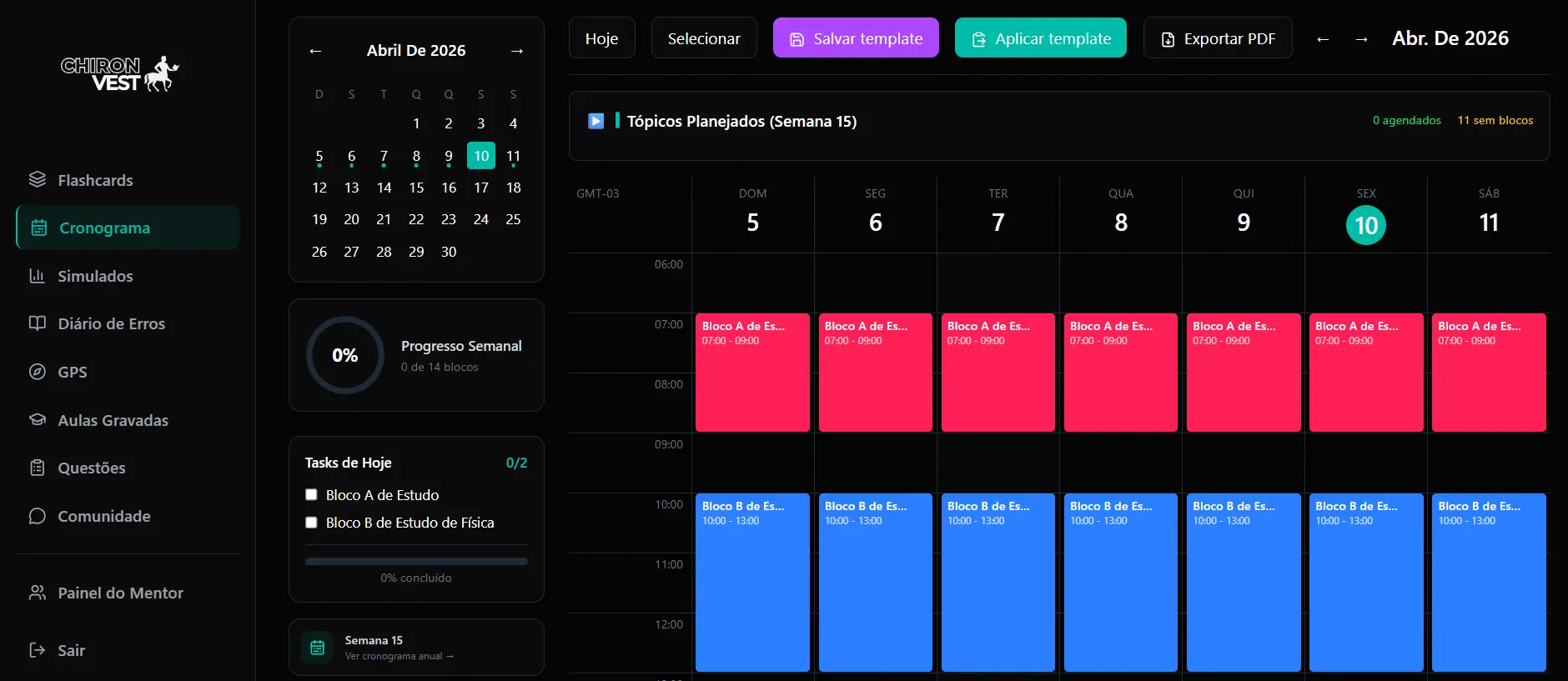Screen dimensions: 1568x681
Task: Click the Aplicar template button
Action: click(1040, 38)
